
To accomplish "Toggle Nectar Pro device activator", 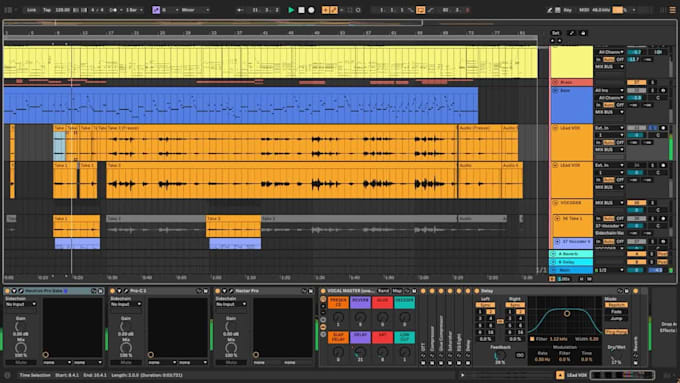I will (x=217, y=291).
